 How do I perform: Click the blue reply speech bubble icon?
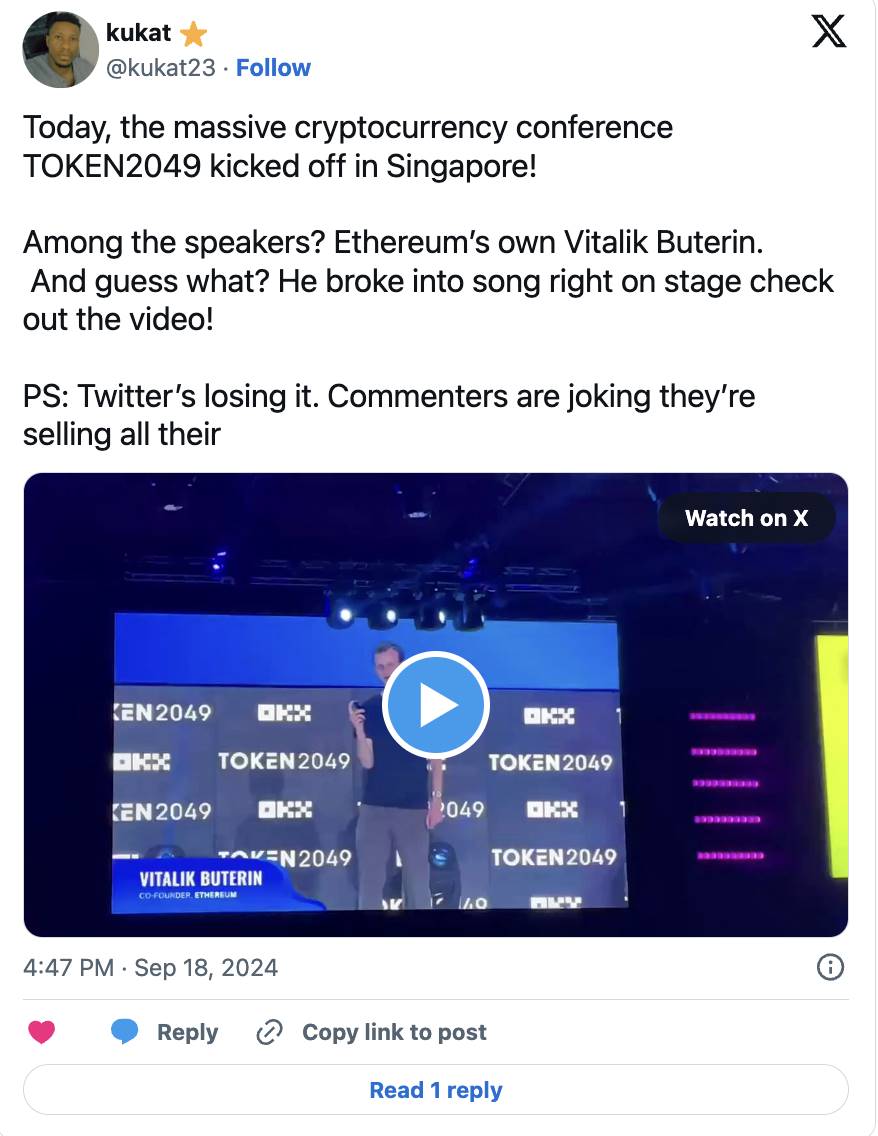pyautogui.click(x=124, y=1032)
